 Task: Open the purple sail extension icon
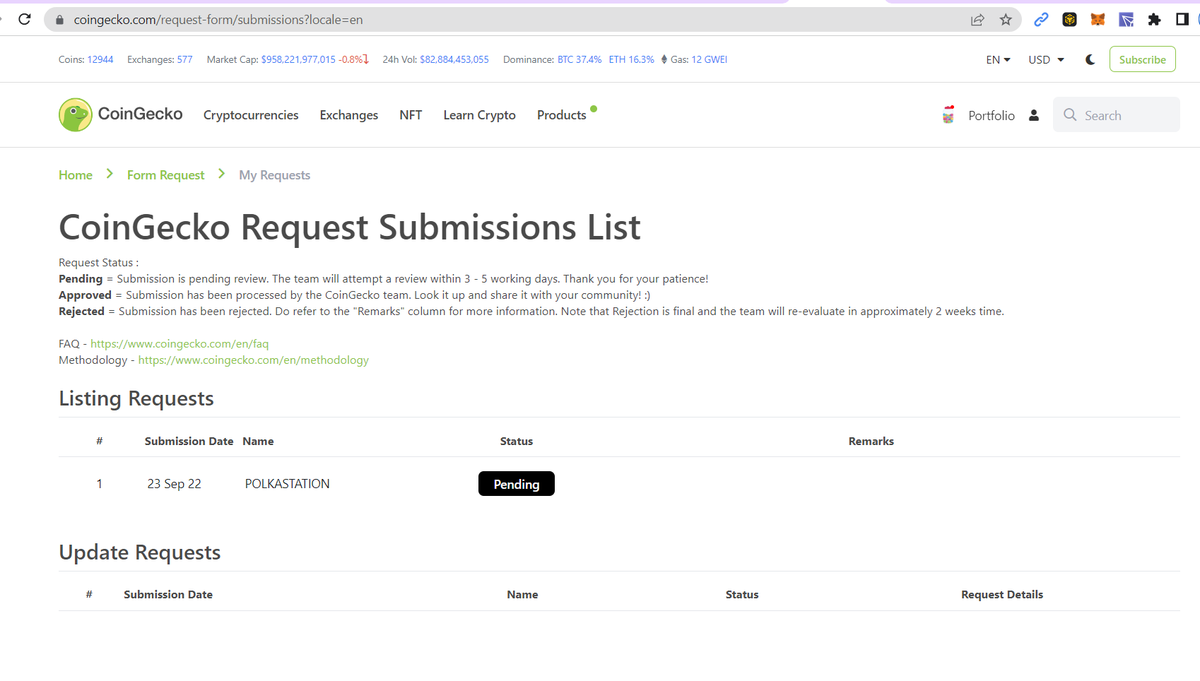pos(1126,20)
